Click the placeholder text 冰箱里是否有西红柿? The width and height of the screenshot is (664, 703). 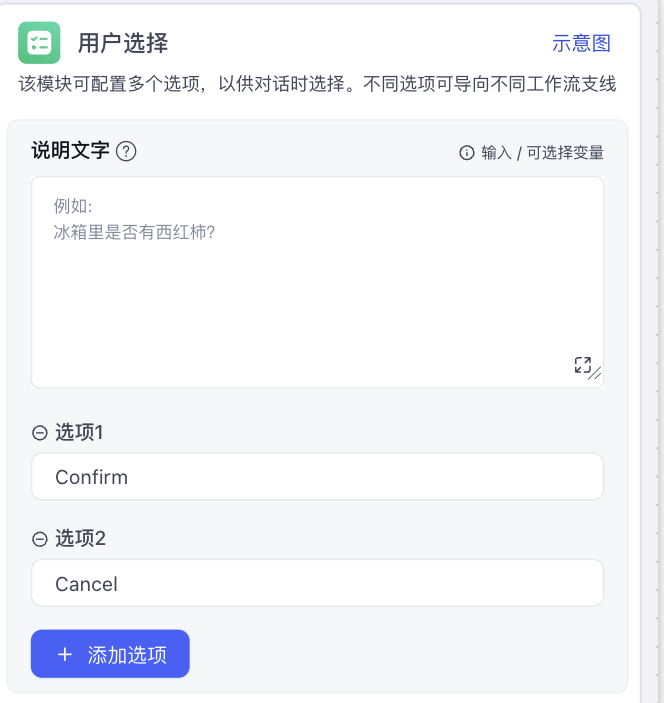click(x=134, y=232)
